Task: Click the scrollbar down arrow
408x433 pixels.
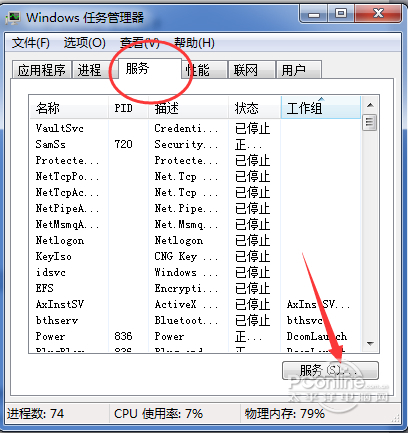Action: [370, 343]
